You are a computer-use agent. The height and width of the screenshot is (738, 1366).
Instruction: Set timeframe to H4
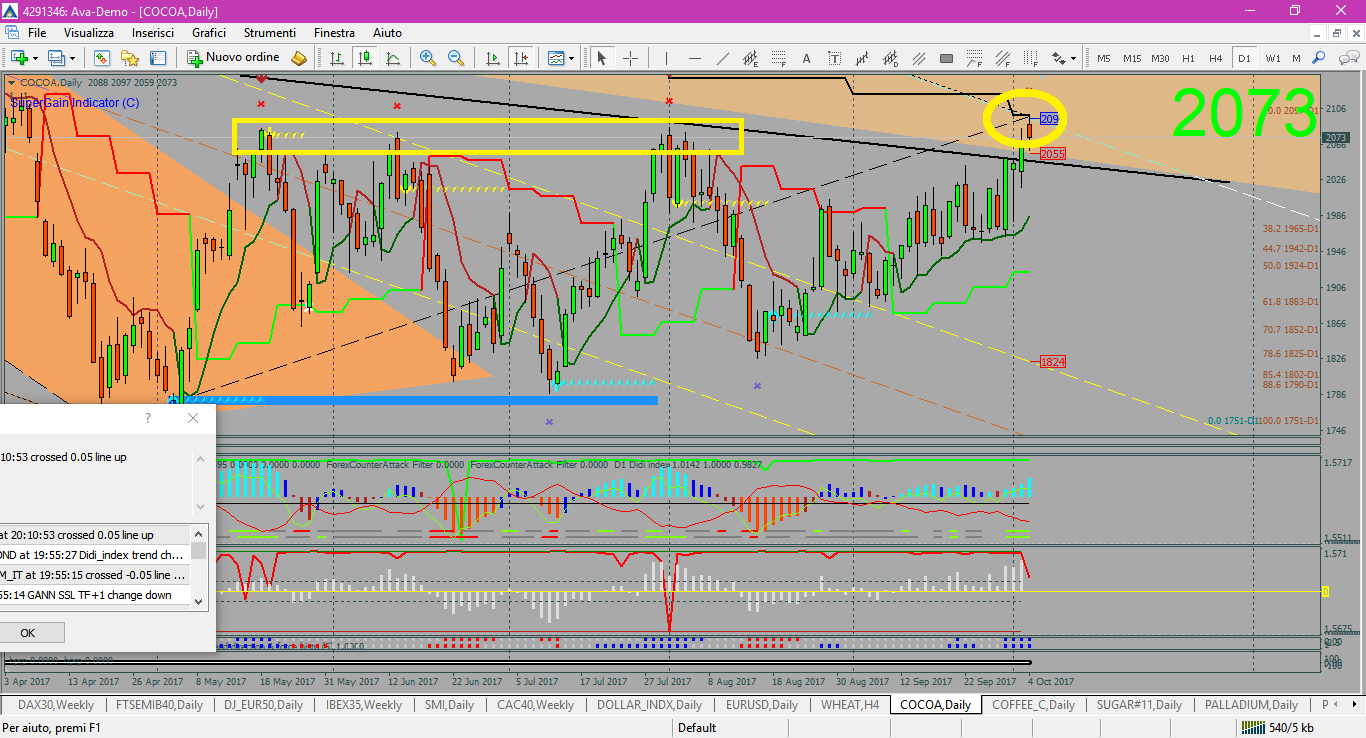pos(1215,58)
